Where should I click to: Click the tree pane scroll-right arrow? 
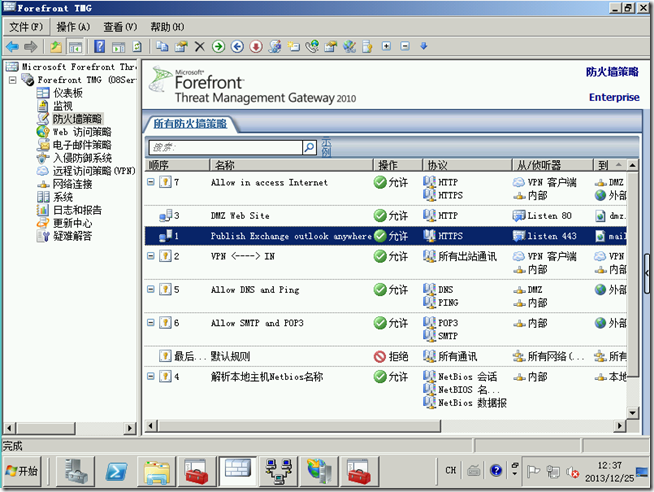pyautogui.click(x=130, y=428)
